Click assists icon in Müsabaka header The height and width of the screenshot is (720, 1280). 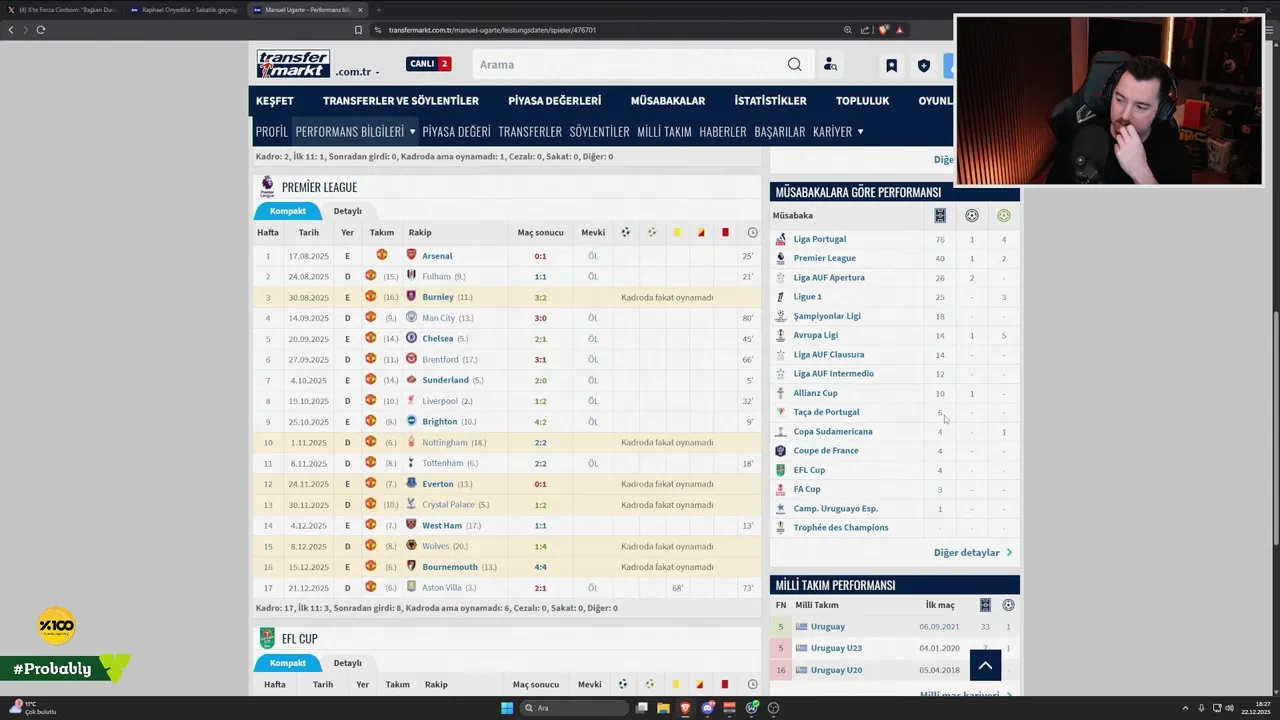click(1003, 215)
